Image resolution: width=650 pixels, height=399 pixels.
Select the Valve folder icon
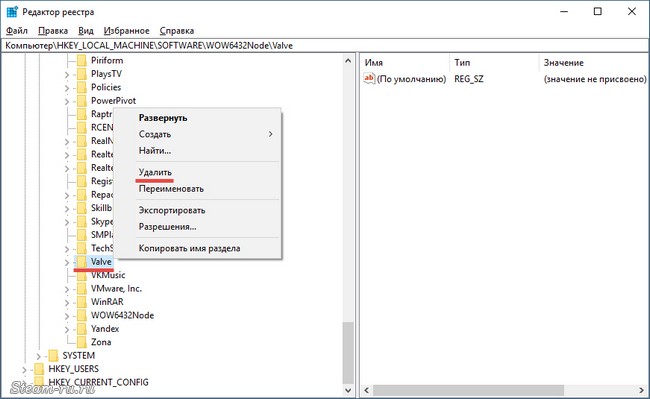[x=82, y=262]
